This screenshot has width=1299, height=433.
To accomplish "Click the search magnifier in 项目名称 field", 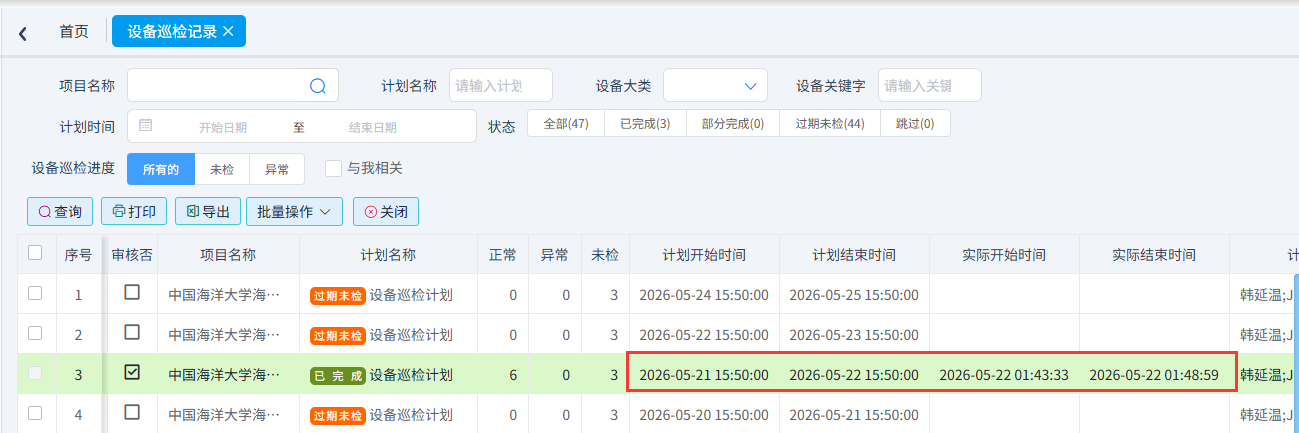I will click(318, 86).
